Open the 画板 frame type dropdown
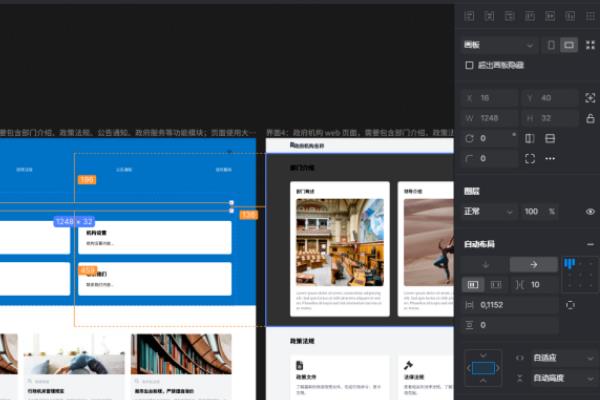This screenshot has width=600, height=400. 499,45
